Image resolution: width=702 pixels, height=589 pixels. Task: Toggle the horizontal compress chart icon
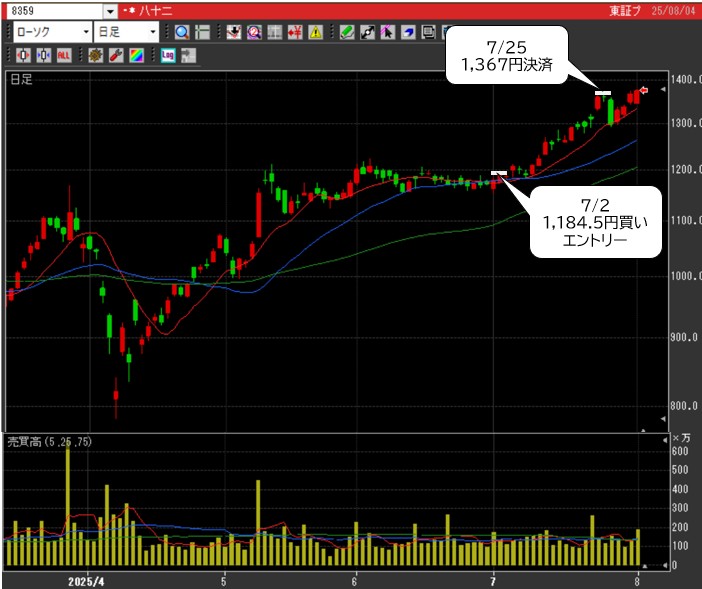click(x=43, y=55)
